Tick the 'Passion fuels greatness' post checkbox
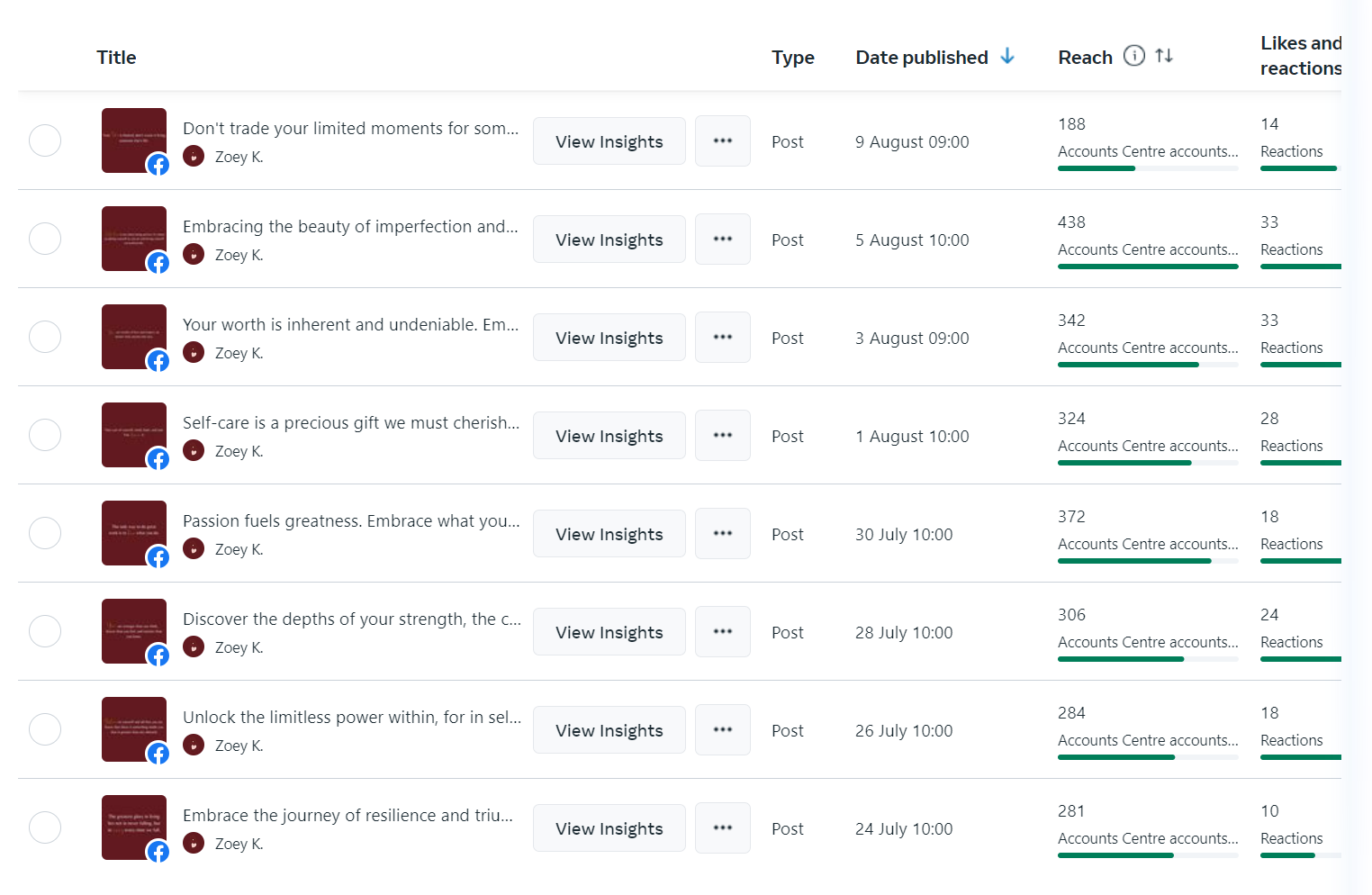The width and height of the screenshot is (1372, 895). pos(45,533)
